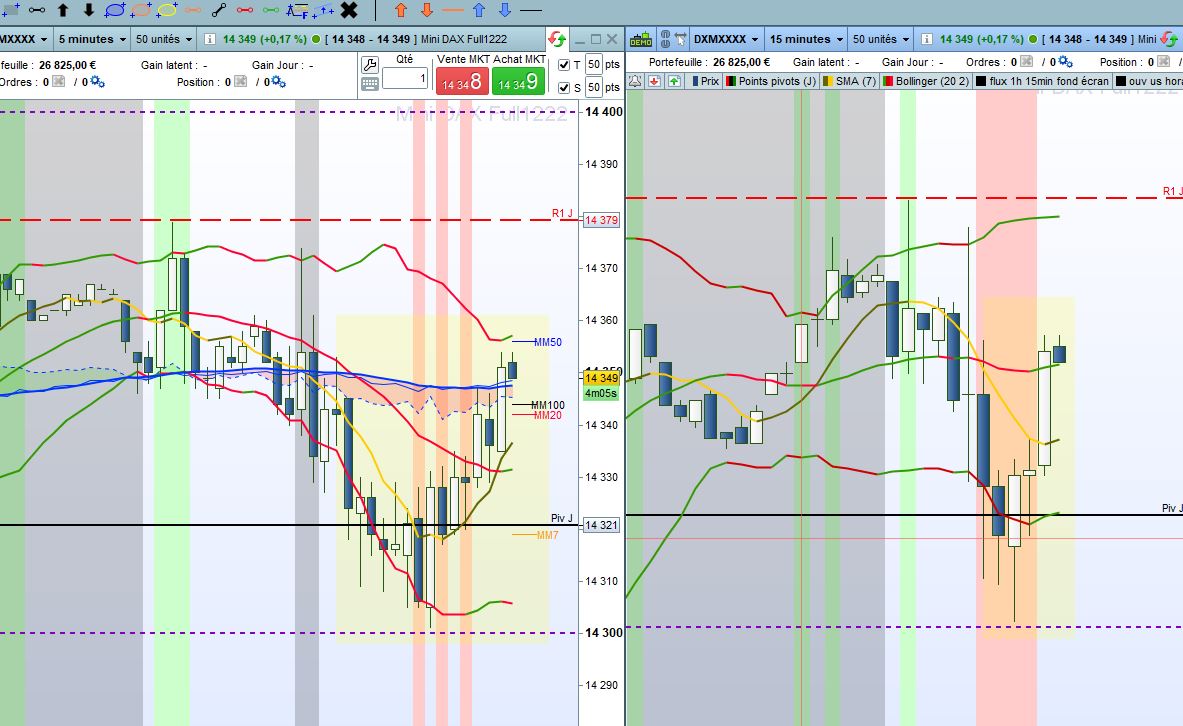Click the black X delete drawings icon

349,11
